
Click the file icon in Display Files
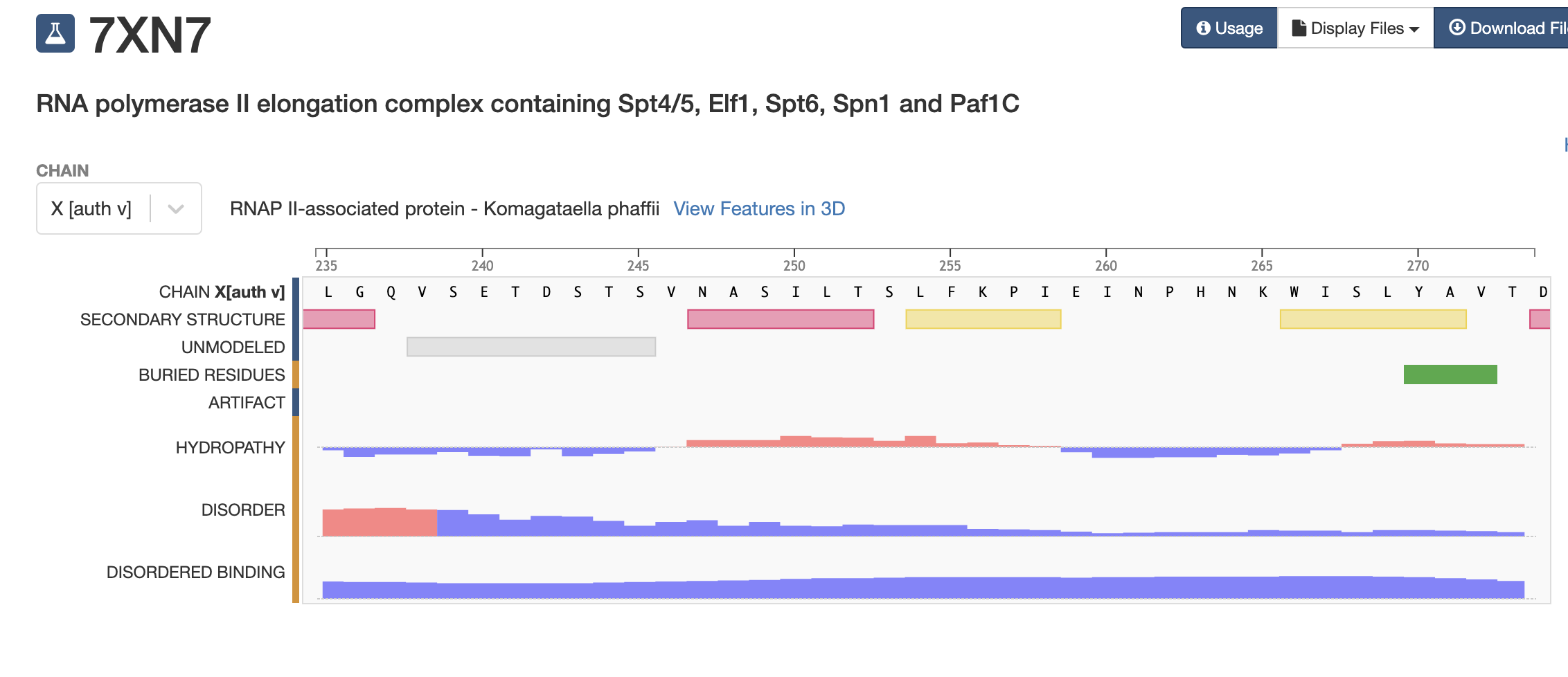(x=1298, y=28)
